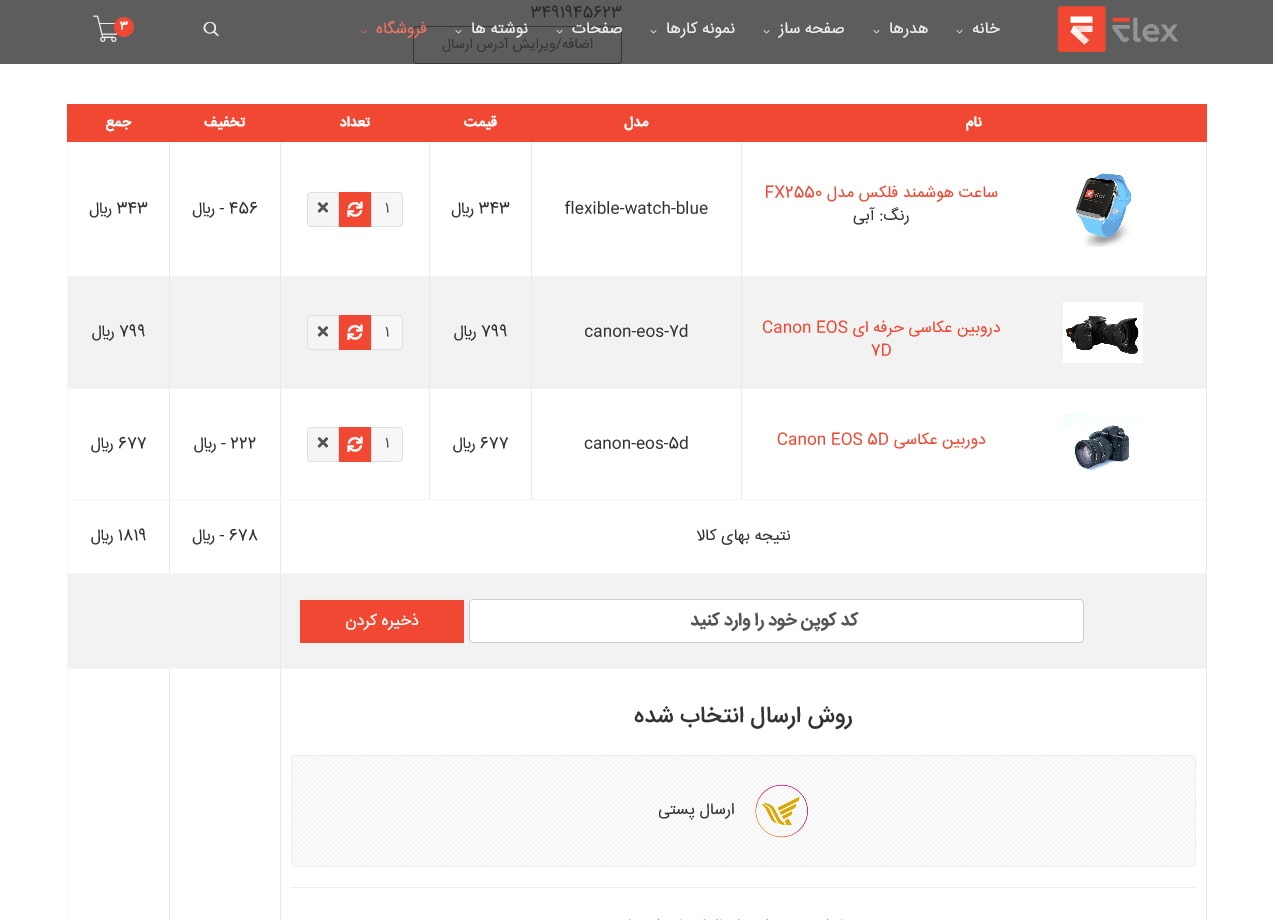Remove canon-eos-5d from cart
Image resolution: width=1273 pixels, height=920 pixels.
click(x=323, y=444)
